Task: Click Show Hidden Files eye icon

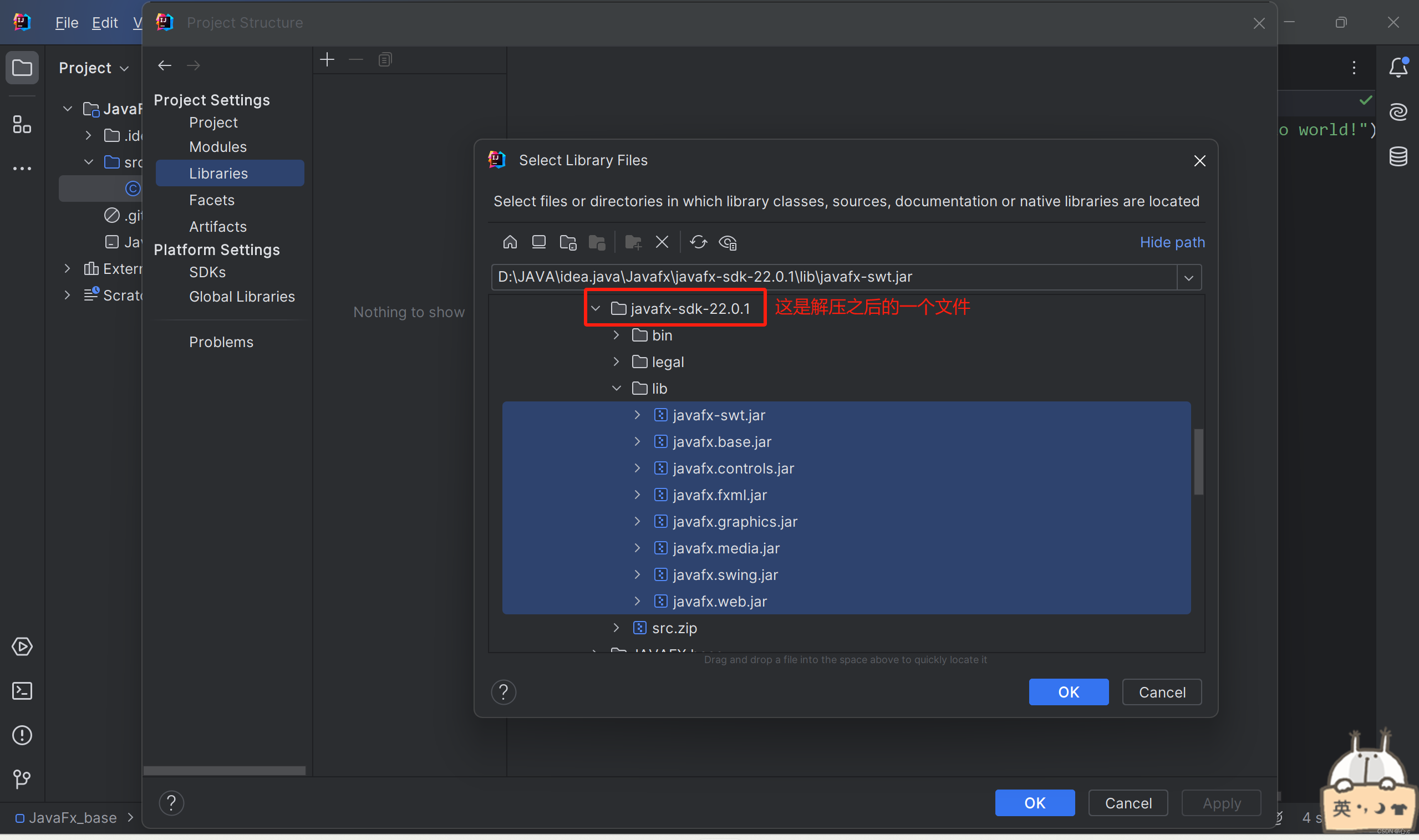Action: click(x=728, y=242)
